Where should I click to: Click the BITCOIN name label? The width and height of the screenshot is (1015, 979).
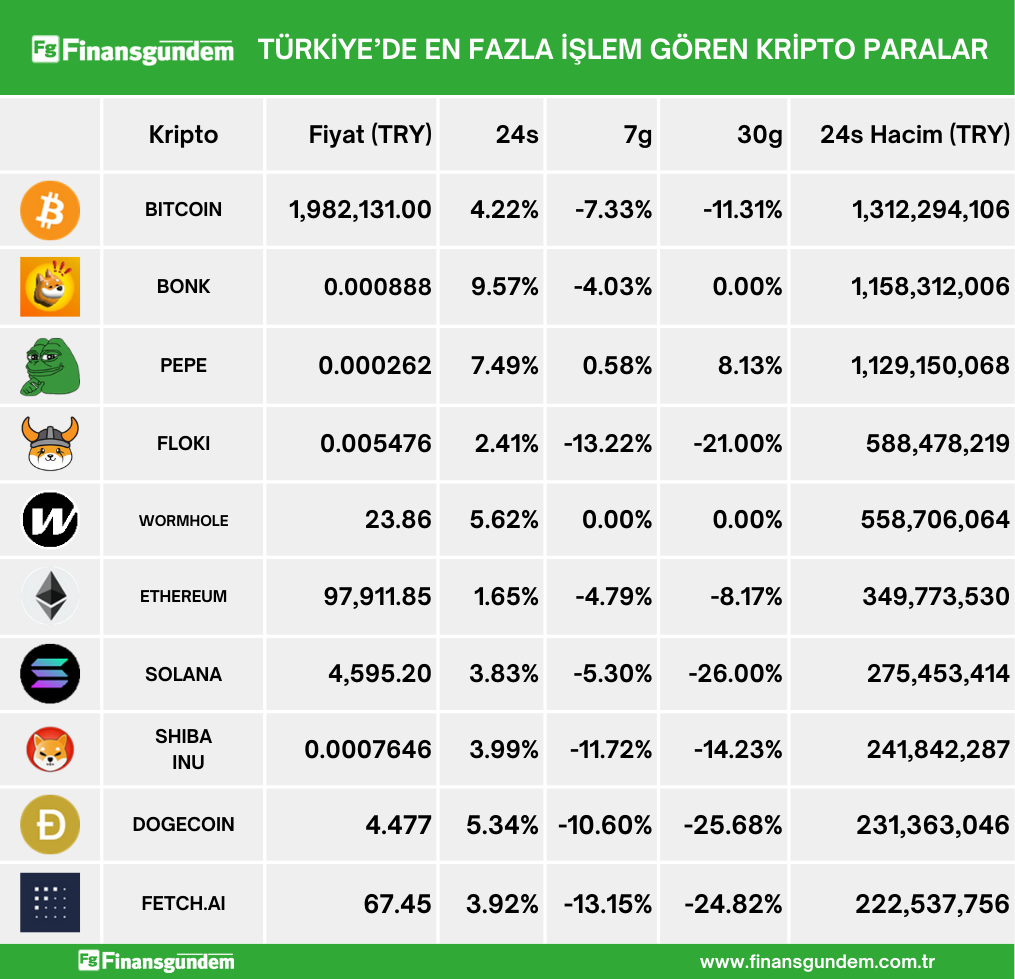[x=183, y=210]
